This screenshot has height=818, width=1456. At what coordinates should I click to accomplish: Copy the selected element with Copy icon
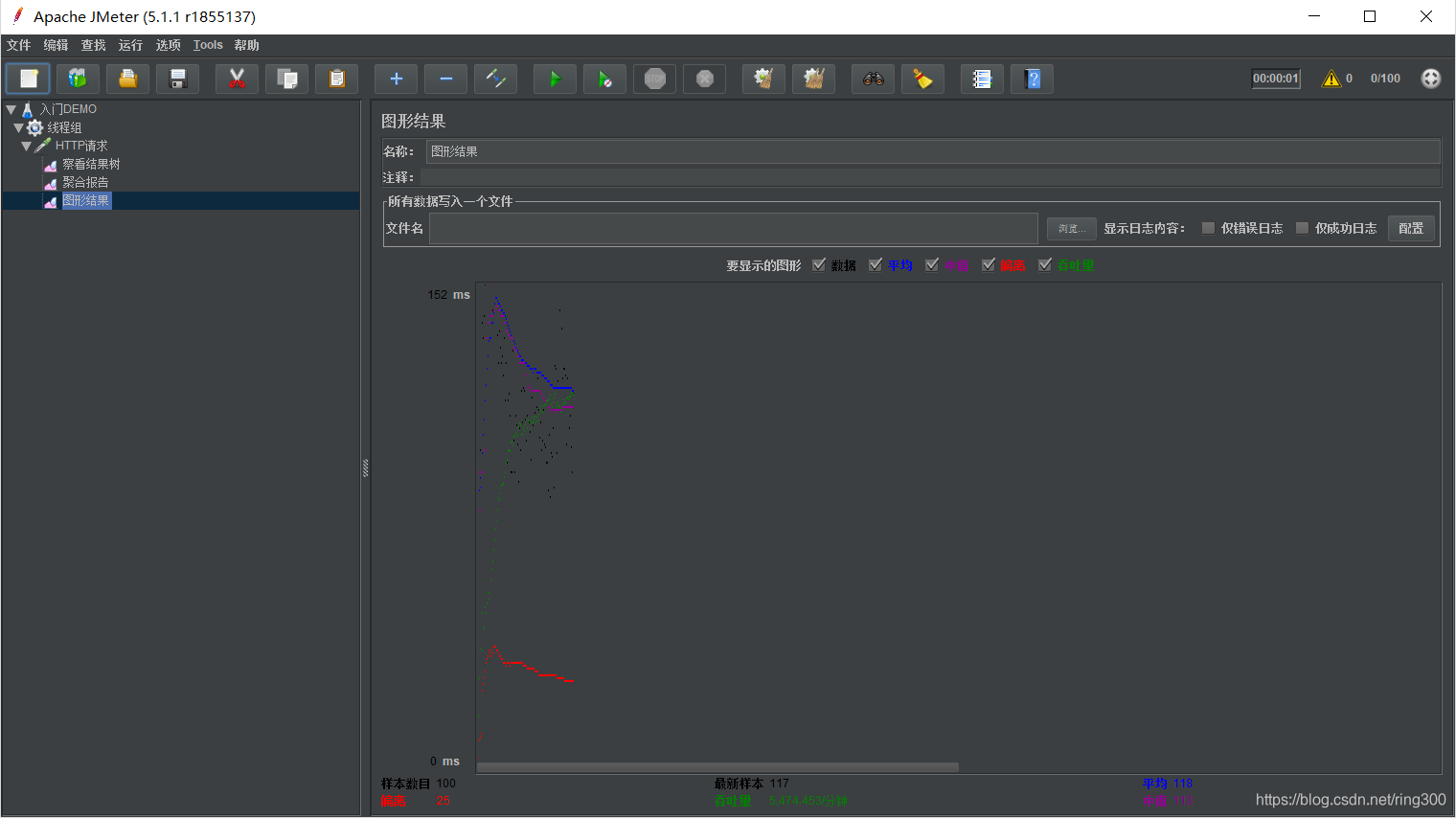(x=286, y=79)
